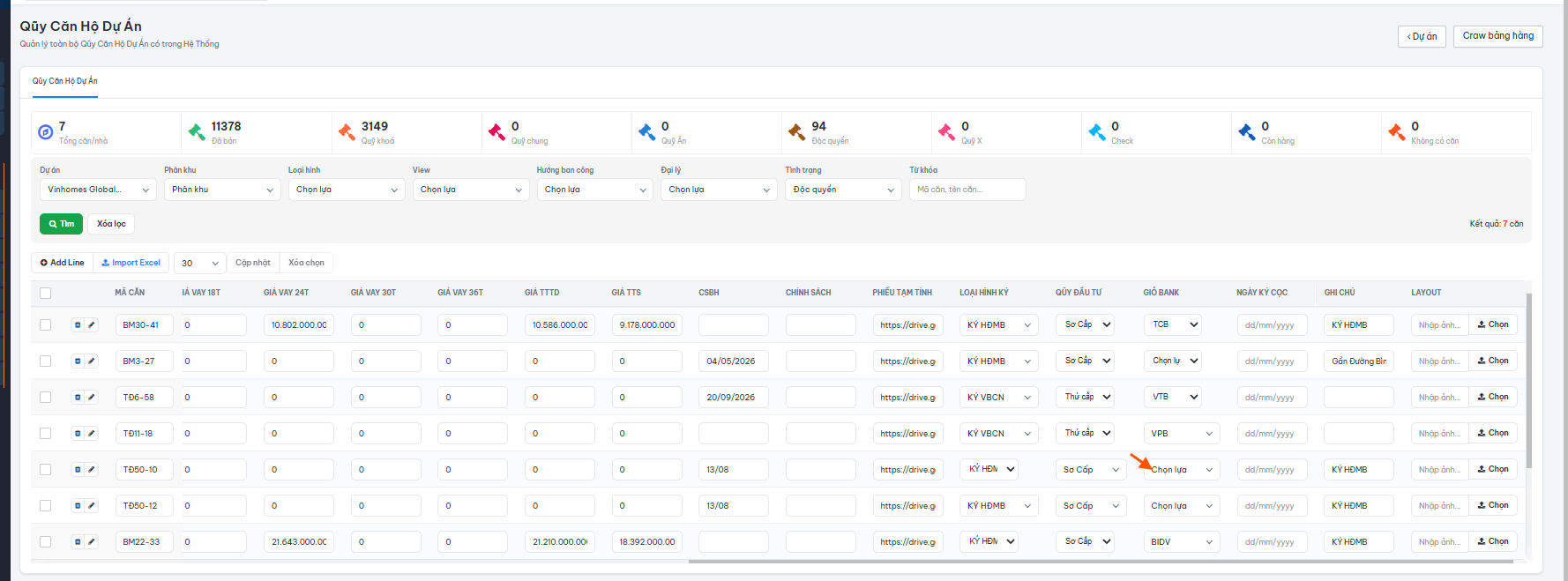Click the vertical scrollbar beside the table
Image resolution: width=1568 pixels, height=581 pixels.
1528,381
